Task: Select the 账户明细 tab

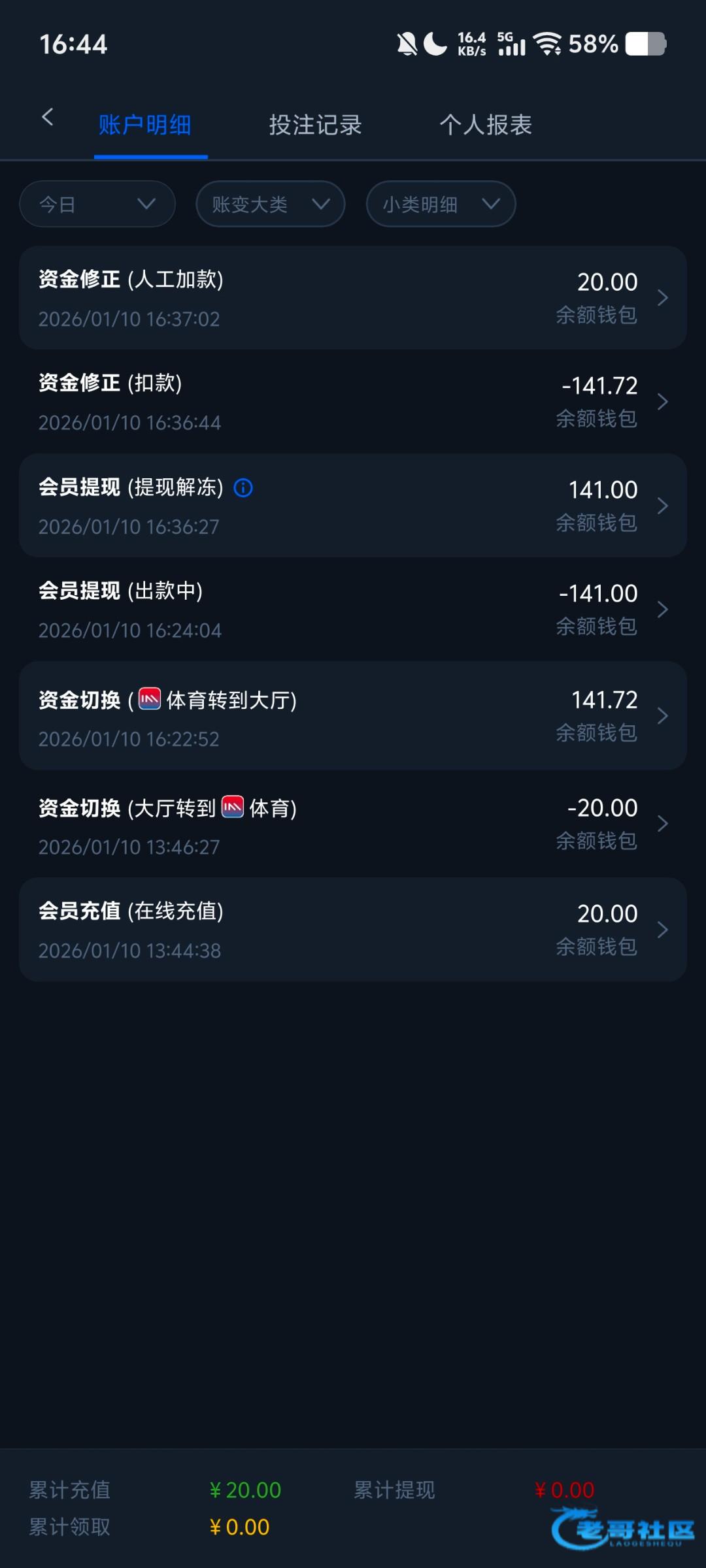Action: coord(145,125)
